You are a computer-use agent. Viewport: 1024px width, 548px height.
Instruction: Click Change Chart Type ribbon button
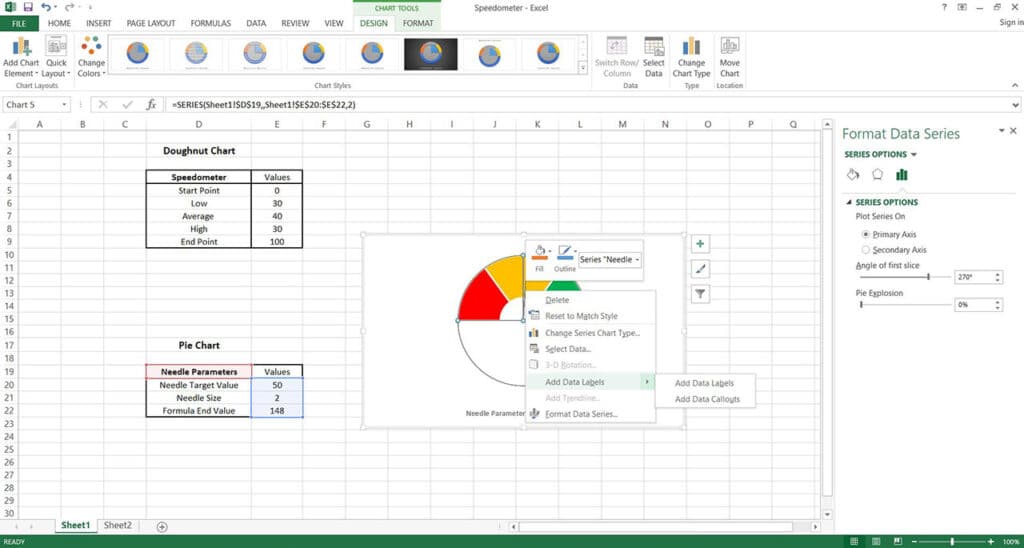coord(691,57)
